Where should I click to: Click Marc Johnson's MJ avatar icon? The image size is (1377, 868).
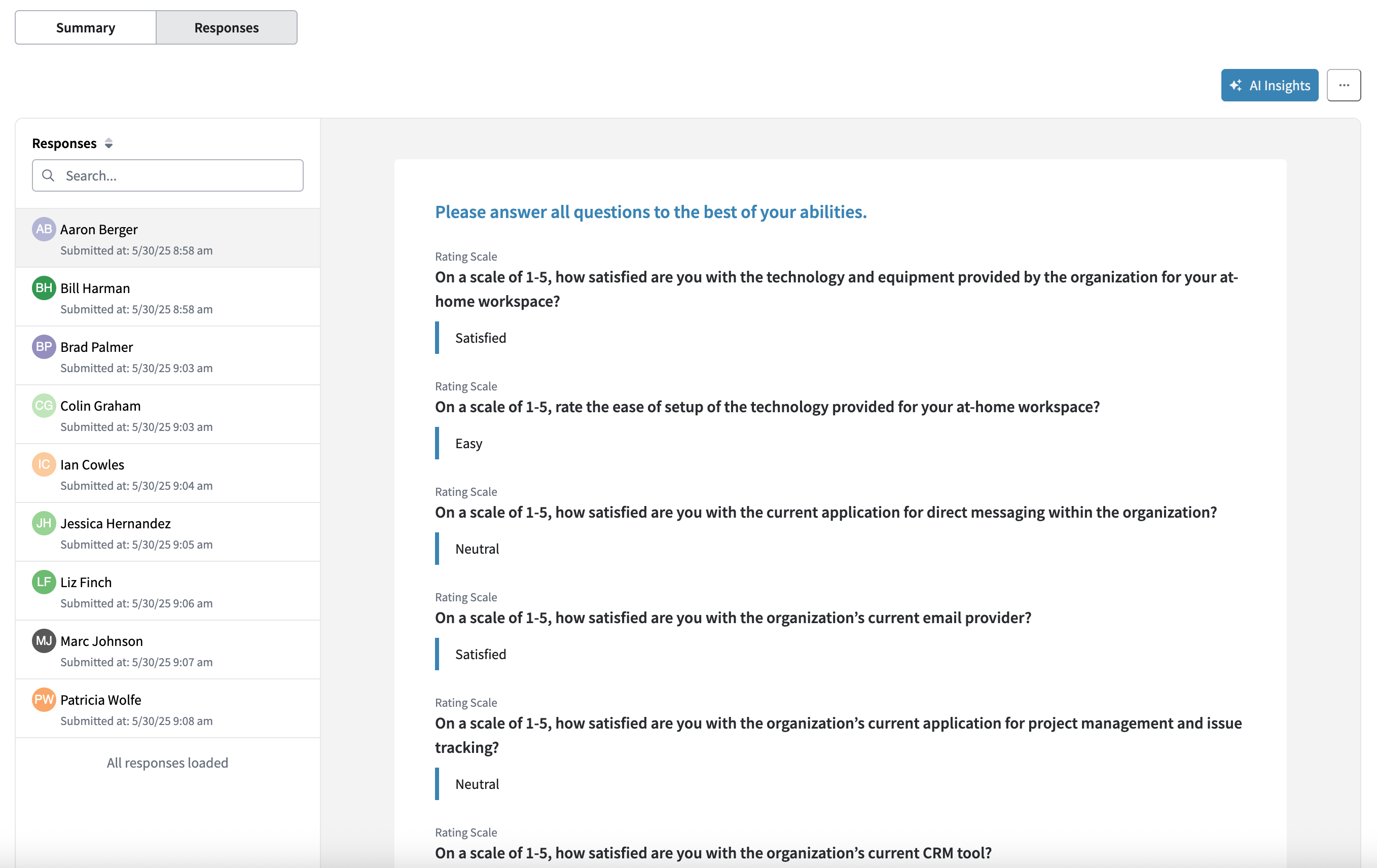click(44, 641)
